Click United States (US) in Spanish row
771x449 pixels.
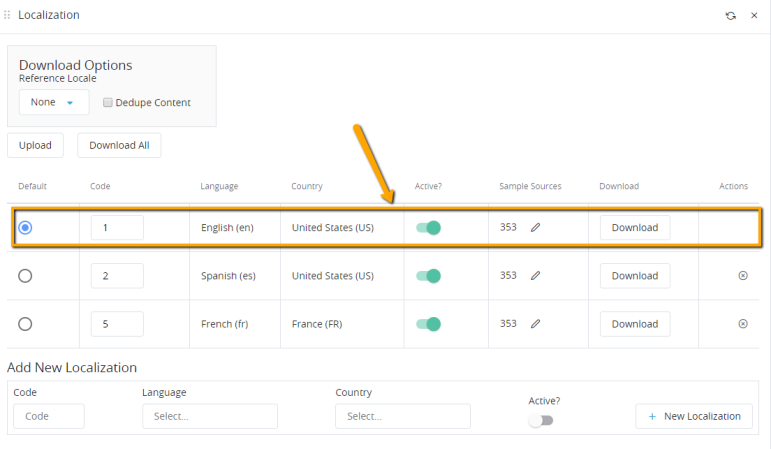[333, 276]
